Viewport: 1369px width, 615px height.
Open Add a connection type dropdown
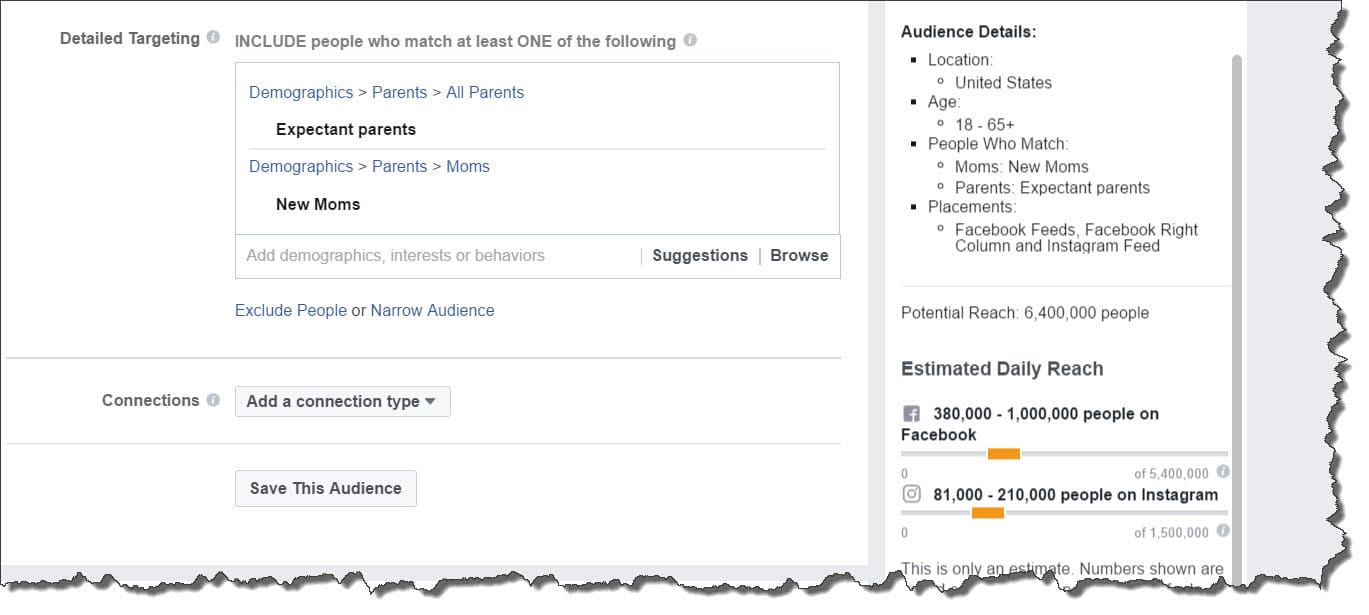point(343,402)
